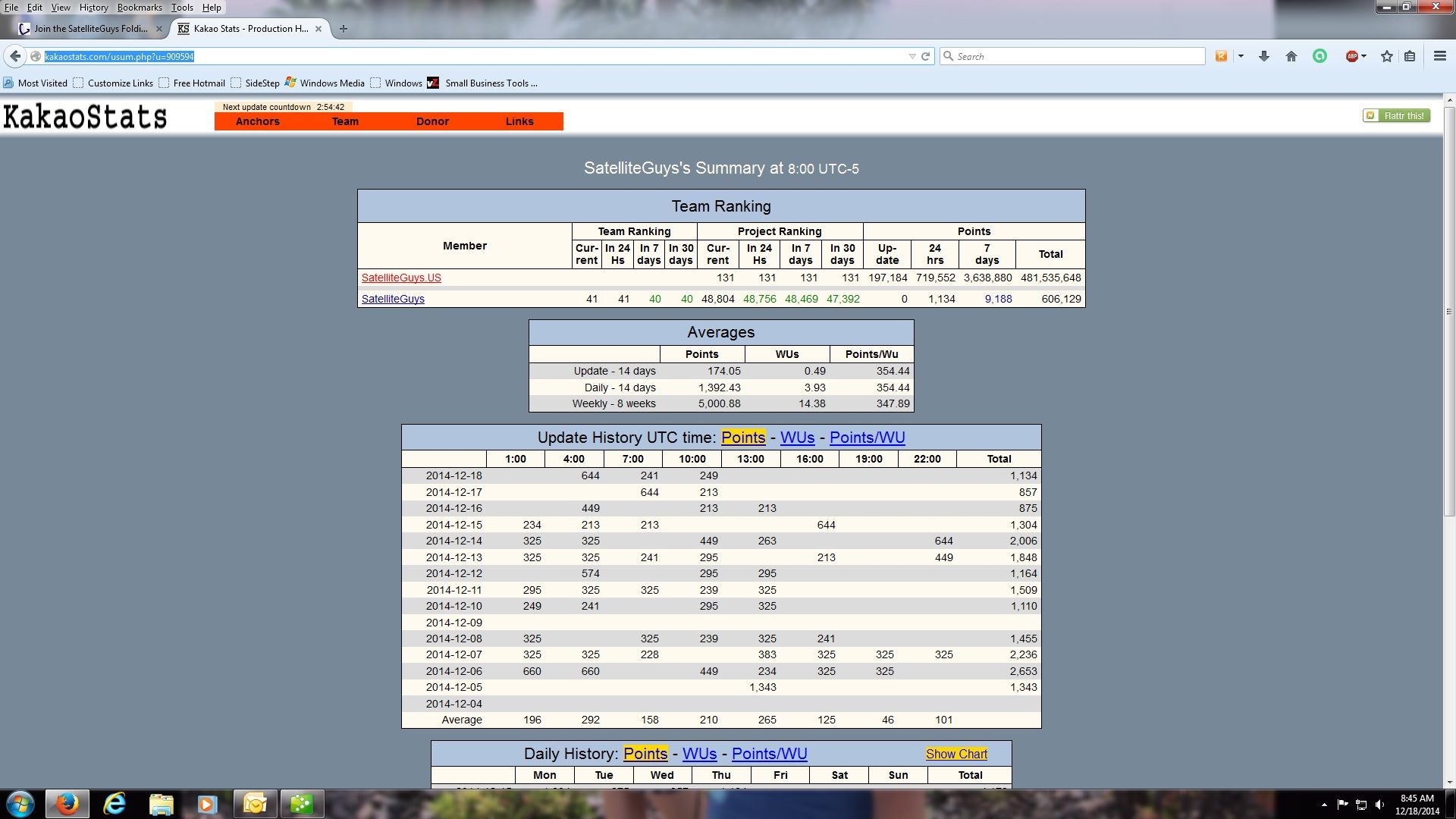Open the View menu
The image size is (1456, 819).
[x=61, y=8]
